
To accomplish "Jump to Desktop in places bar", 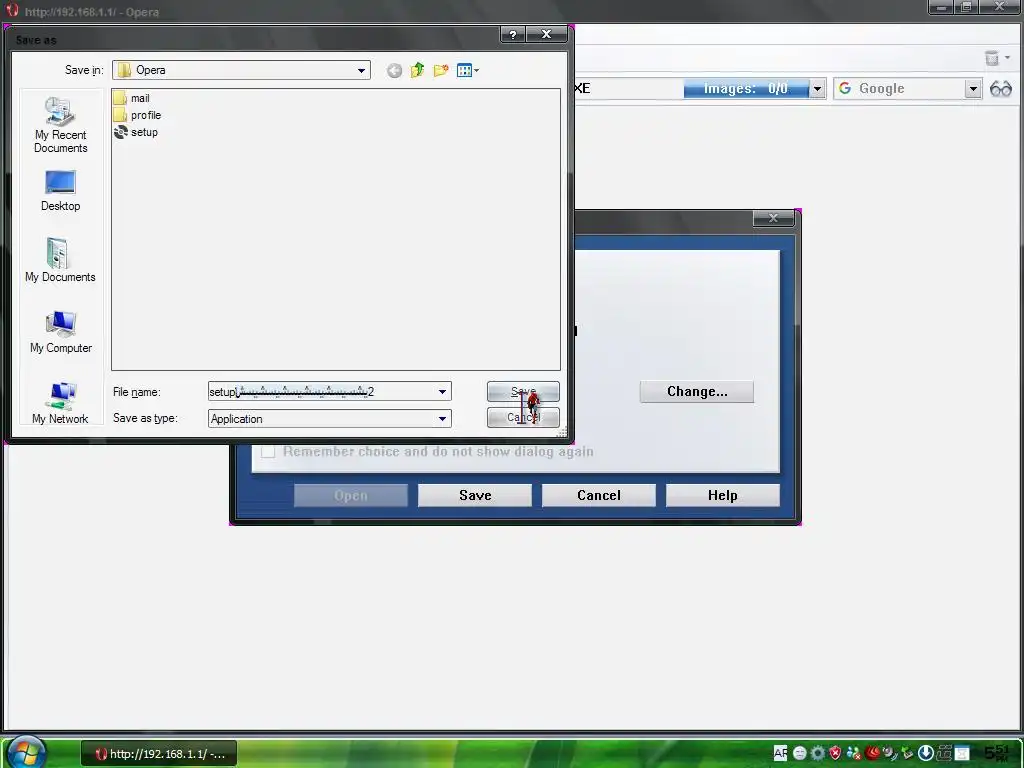I will coord(60,191).
